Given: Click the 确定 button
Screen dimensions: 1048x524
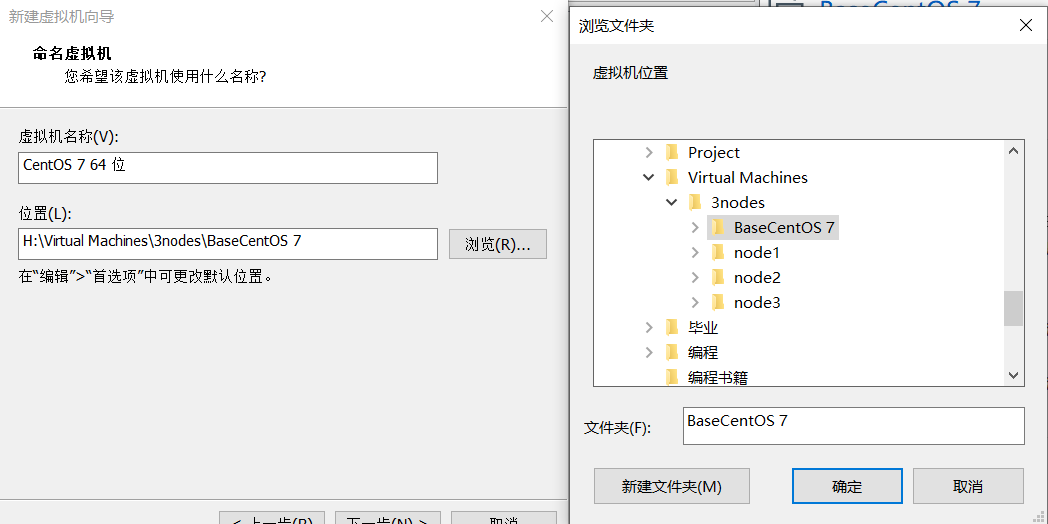Looking at the screenshot, I should [847, 486].
